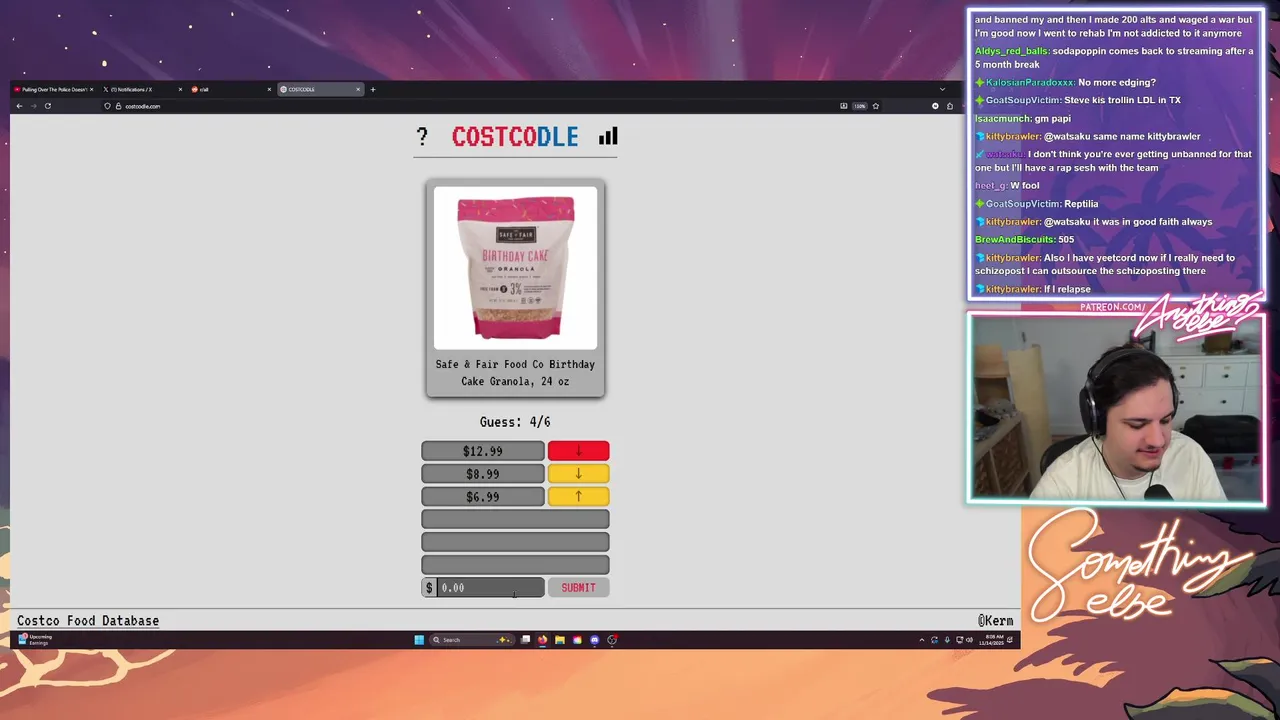Click the microphone tray icon
This screenshot has width=1280, height=720.
[x=947, y=640]
